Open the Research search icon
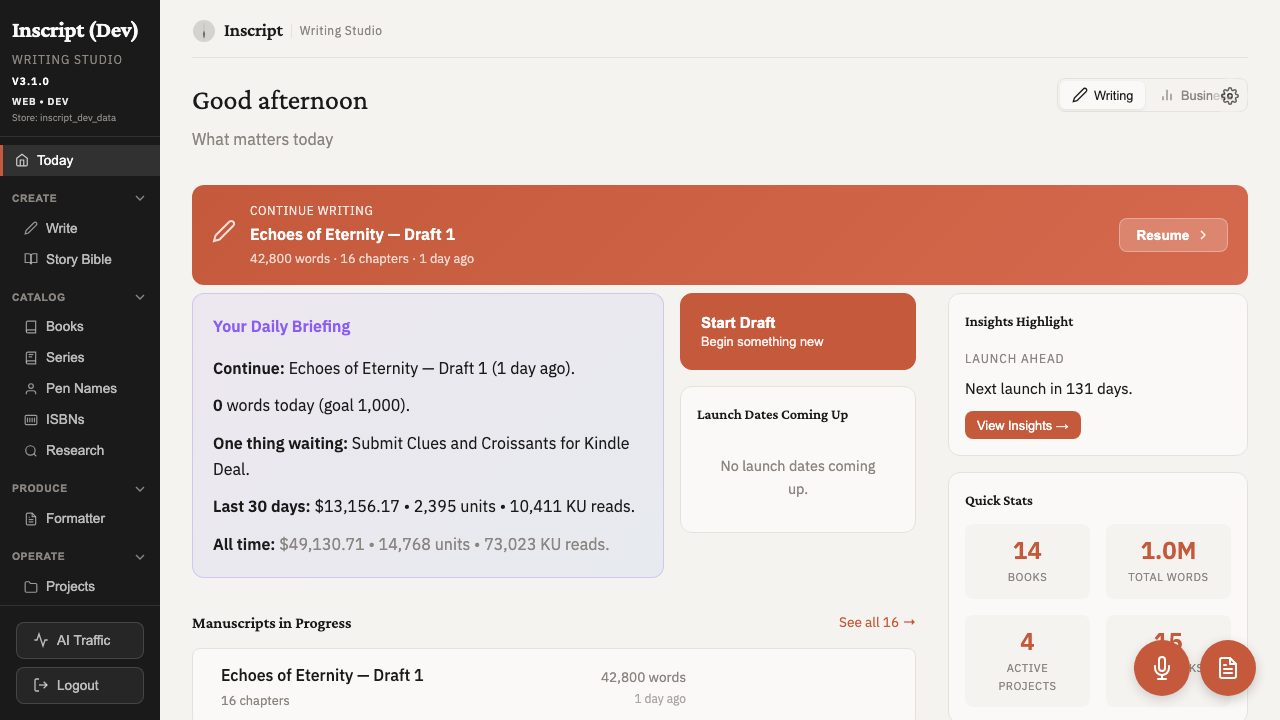The width and height of the screenshot is (1280, 720). pos(31,450)
